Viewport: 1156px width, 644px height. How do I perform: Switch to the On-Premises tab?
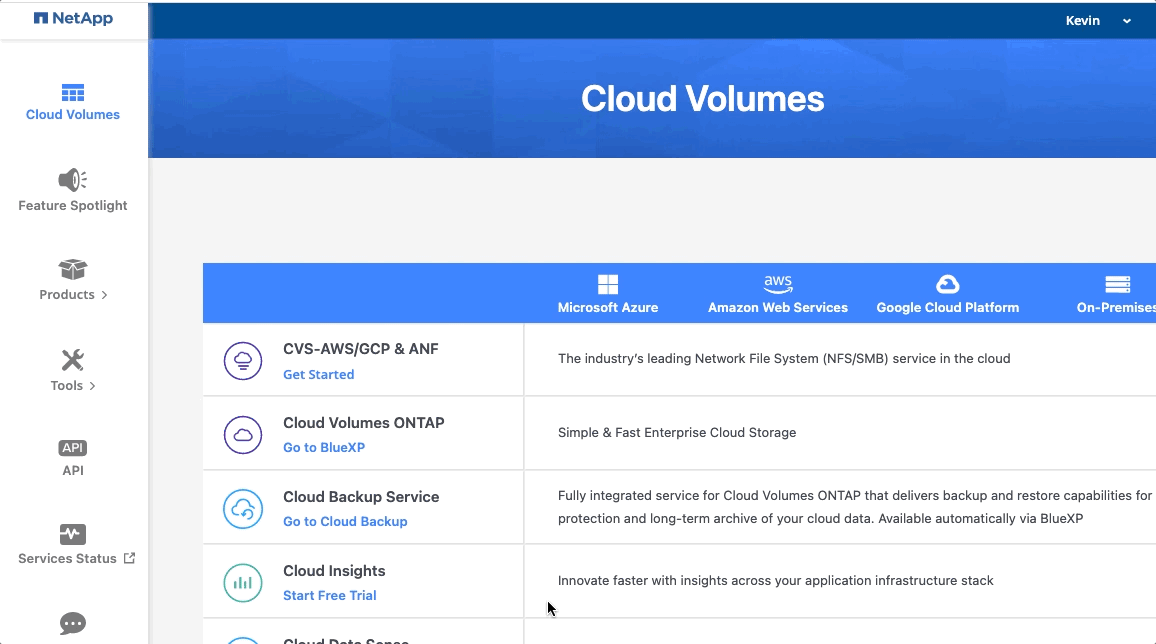[x=1119, y=292]
